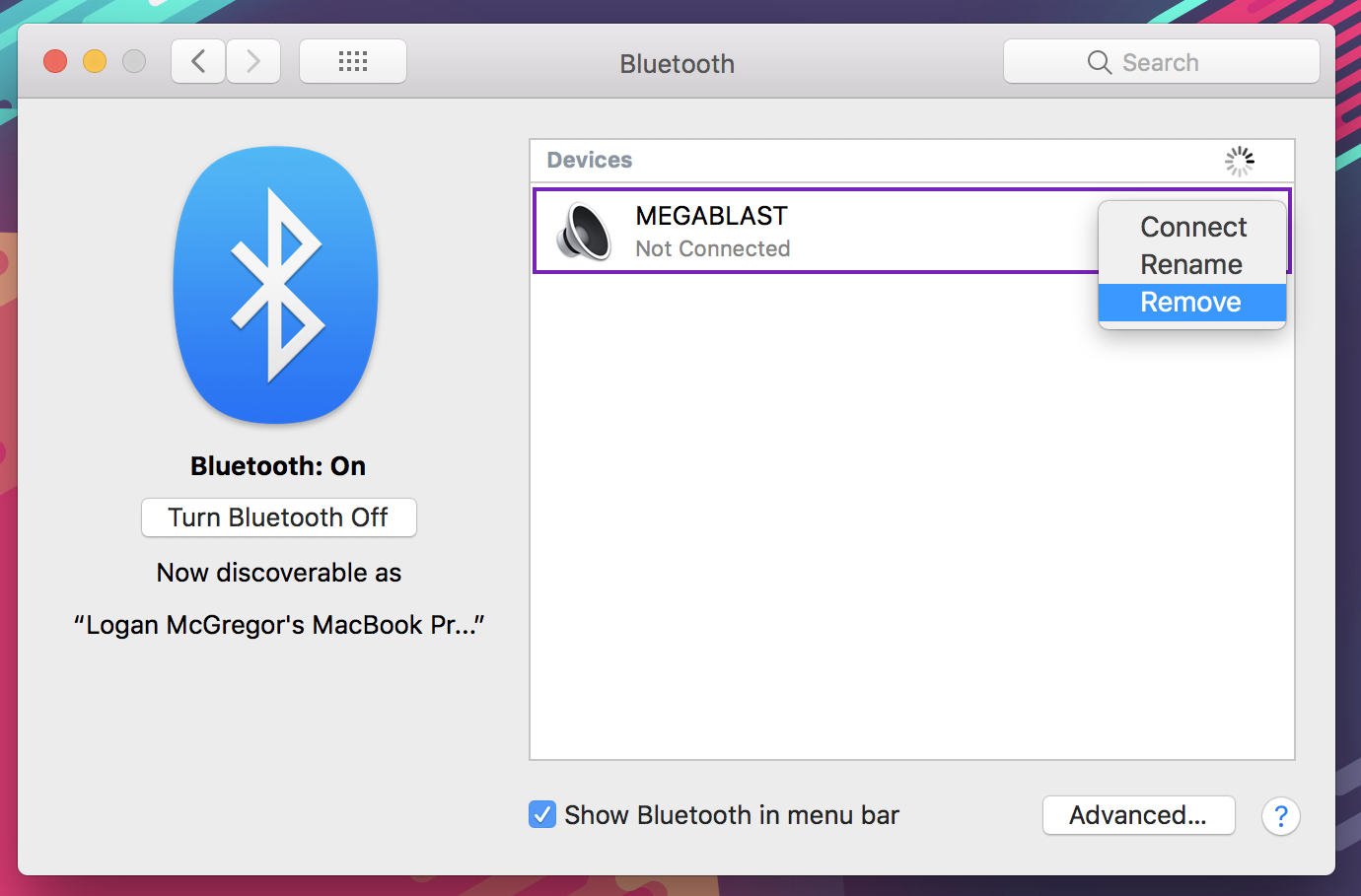Minimize the window with yellow button
Screen dimensions: 1361x896
click(x=95, y=61)
